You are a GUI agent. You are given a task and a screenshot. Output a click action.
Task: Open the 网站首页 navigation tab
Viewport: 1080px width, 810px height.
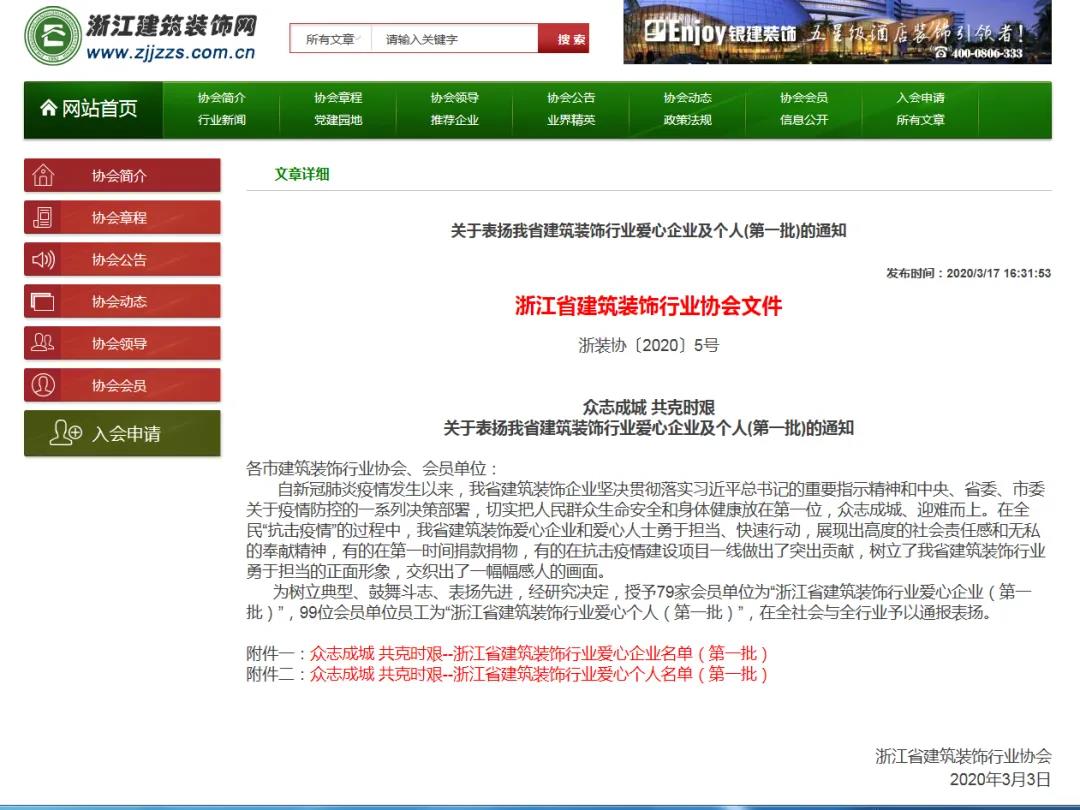(91, 108)
